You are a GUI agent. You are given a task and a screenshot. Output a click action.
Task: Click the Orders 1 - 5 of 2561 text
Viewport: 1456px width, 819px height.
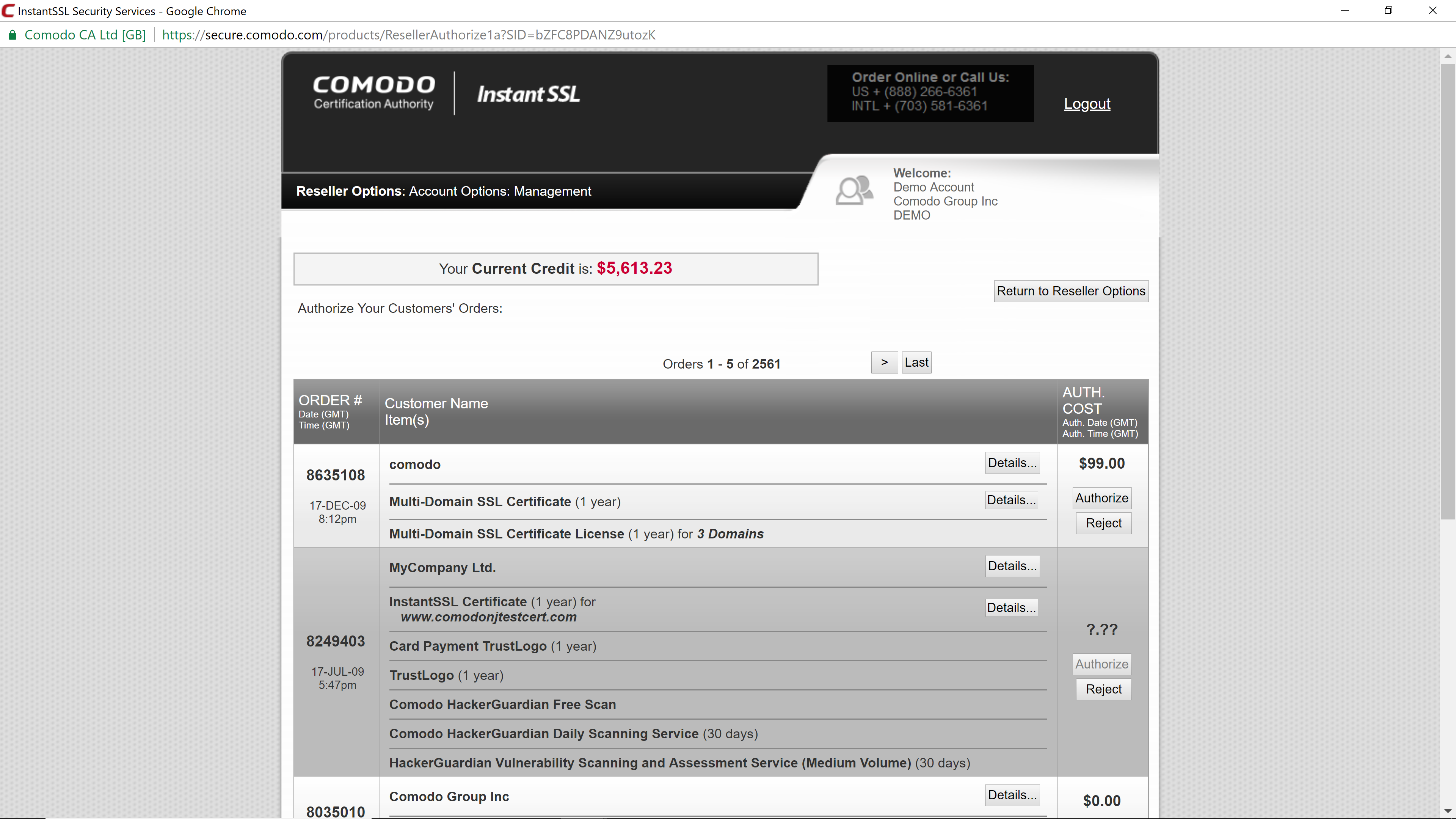point(721,364)
